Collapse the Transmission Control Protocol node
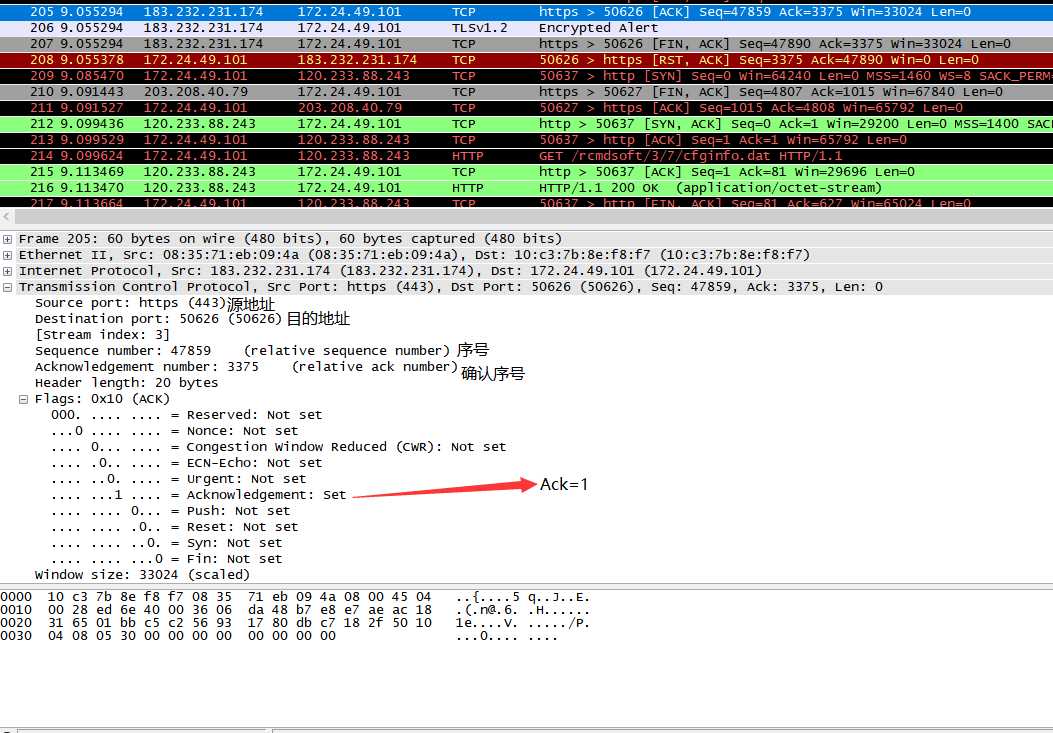This screenshot has width=1053, height=733. pyautogui.click(x=7, y=288)
